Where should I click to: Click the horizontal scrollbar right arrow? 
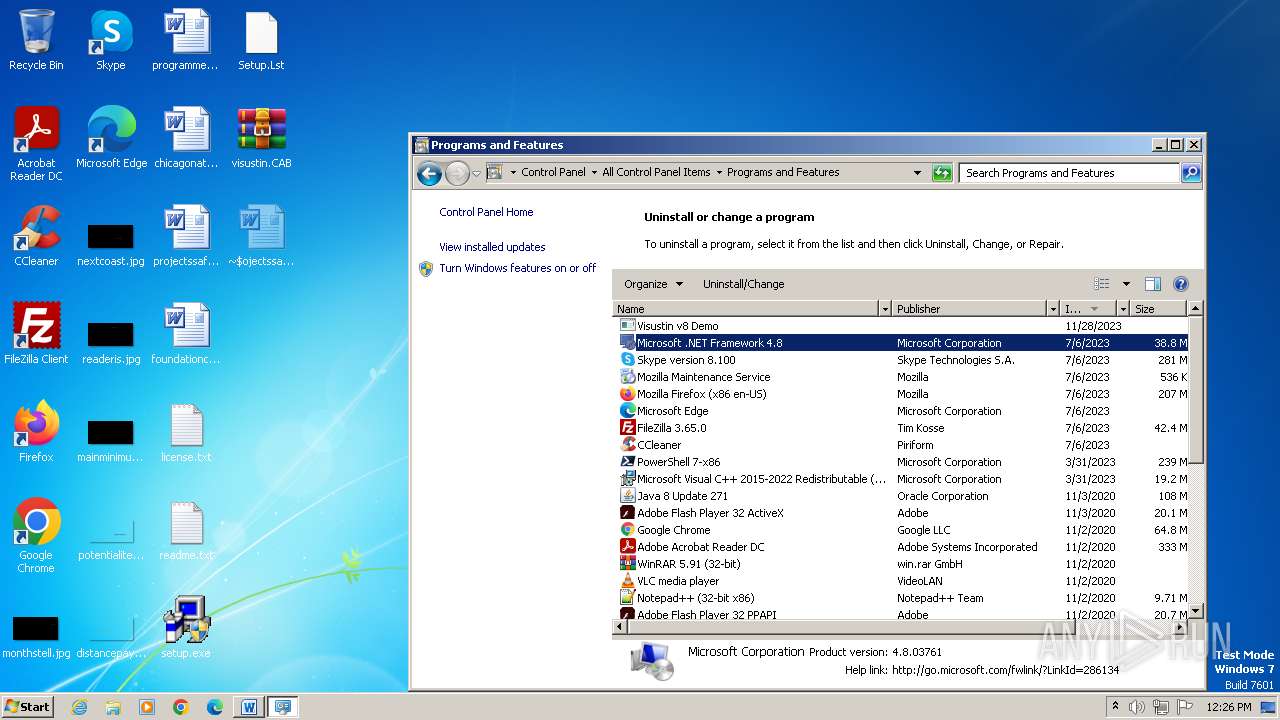click(x=1180, y=626)
